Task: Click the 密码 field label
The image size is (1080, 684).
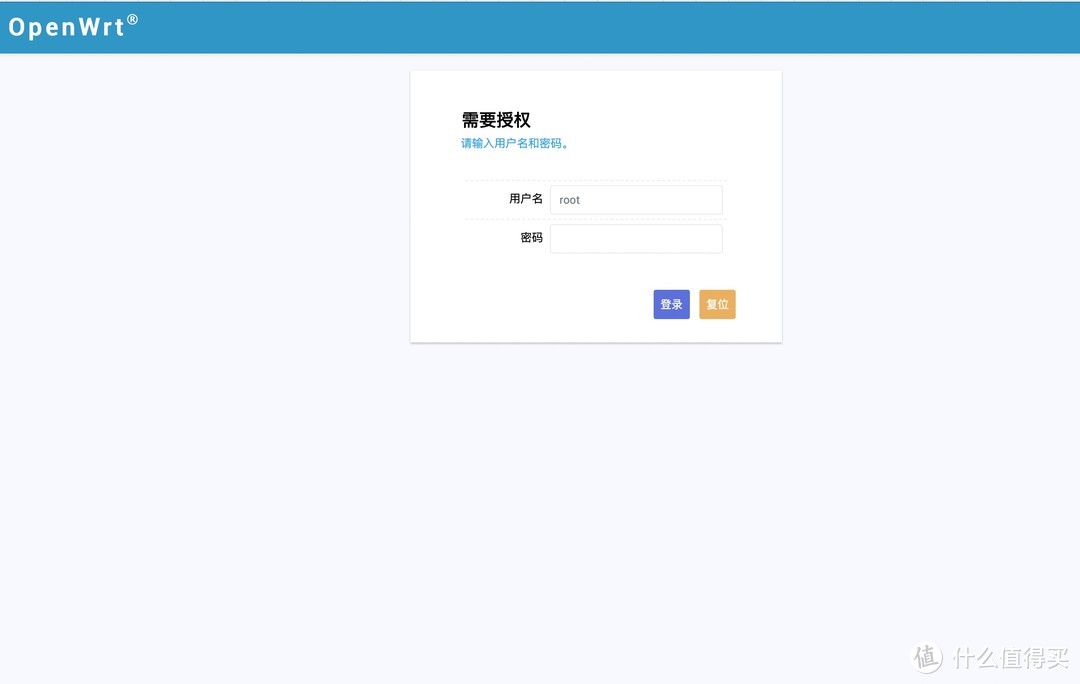Action: pyautogui.click(x=531, y=237)
